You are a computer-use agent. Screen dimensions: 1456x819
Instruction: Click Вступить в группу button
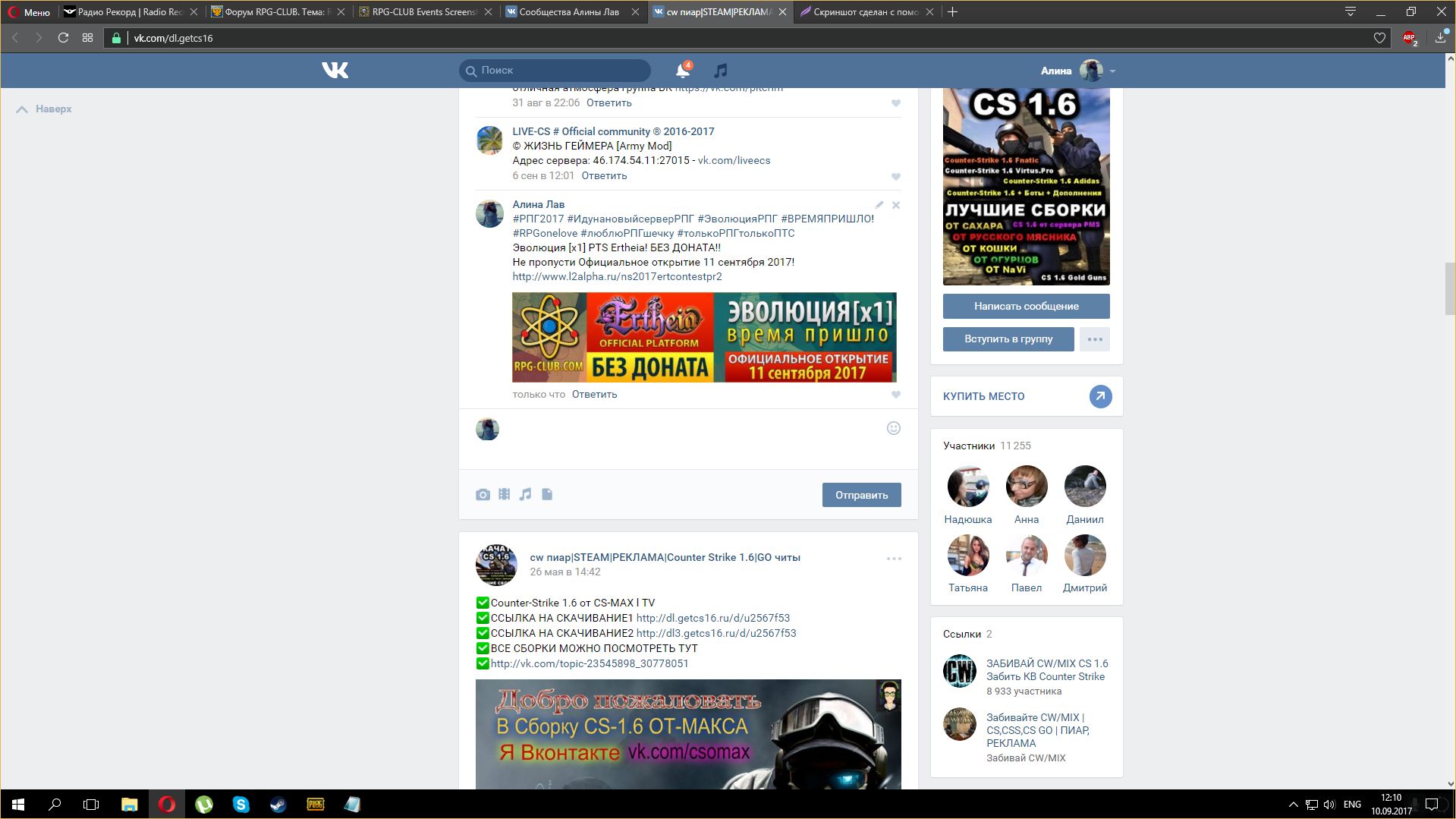pyautogui.click(x=1008, y=339)
